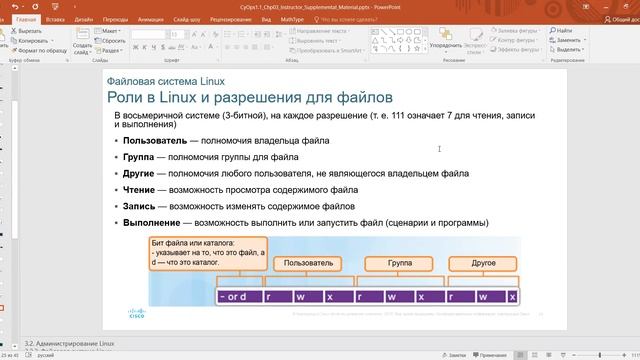Click Направление текста dropdown
Image resolution: width=640 pixels, height=360 pixels.
point(320,31)
